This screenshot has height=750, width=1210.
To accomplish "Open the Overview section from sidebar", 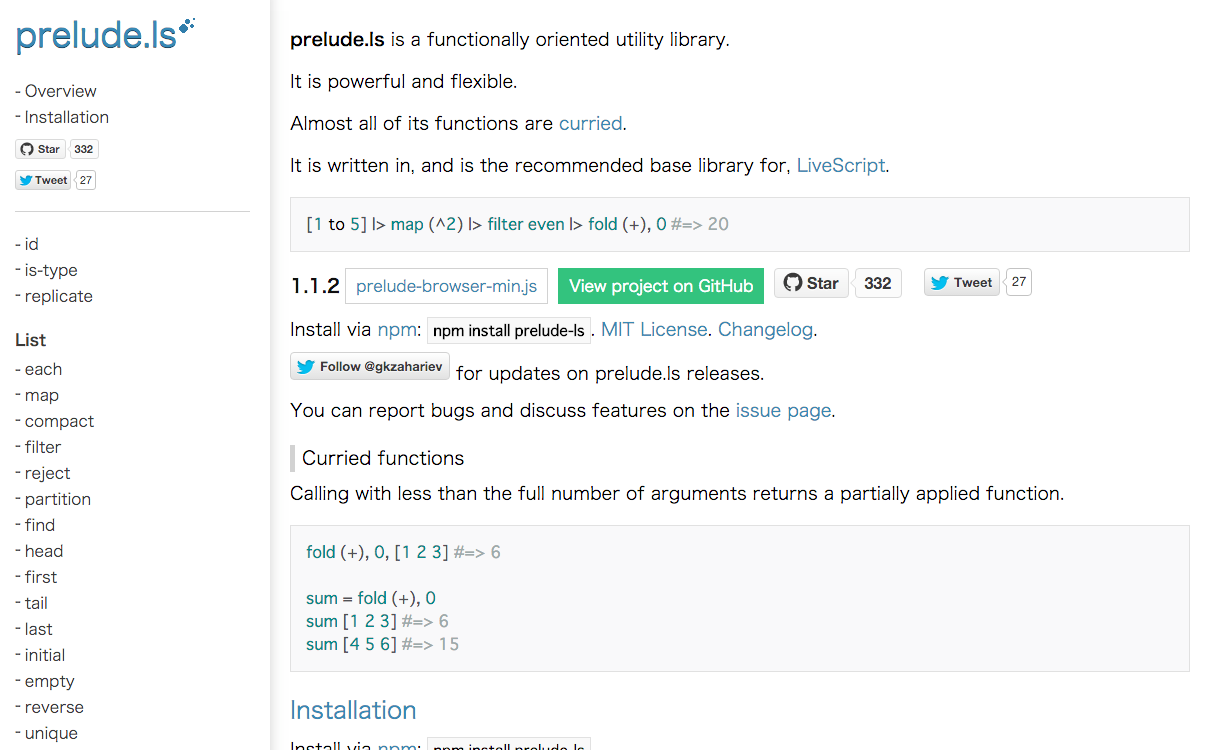I will pos(61,91).
